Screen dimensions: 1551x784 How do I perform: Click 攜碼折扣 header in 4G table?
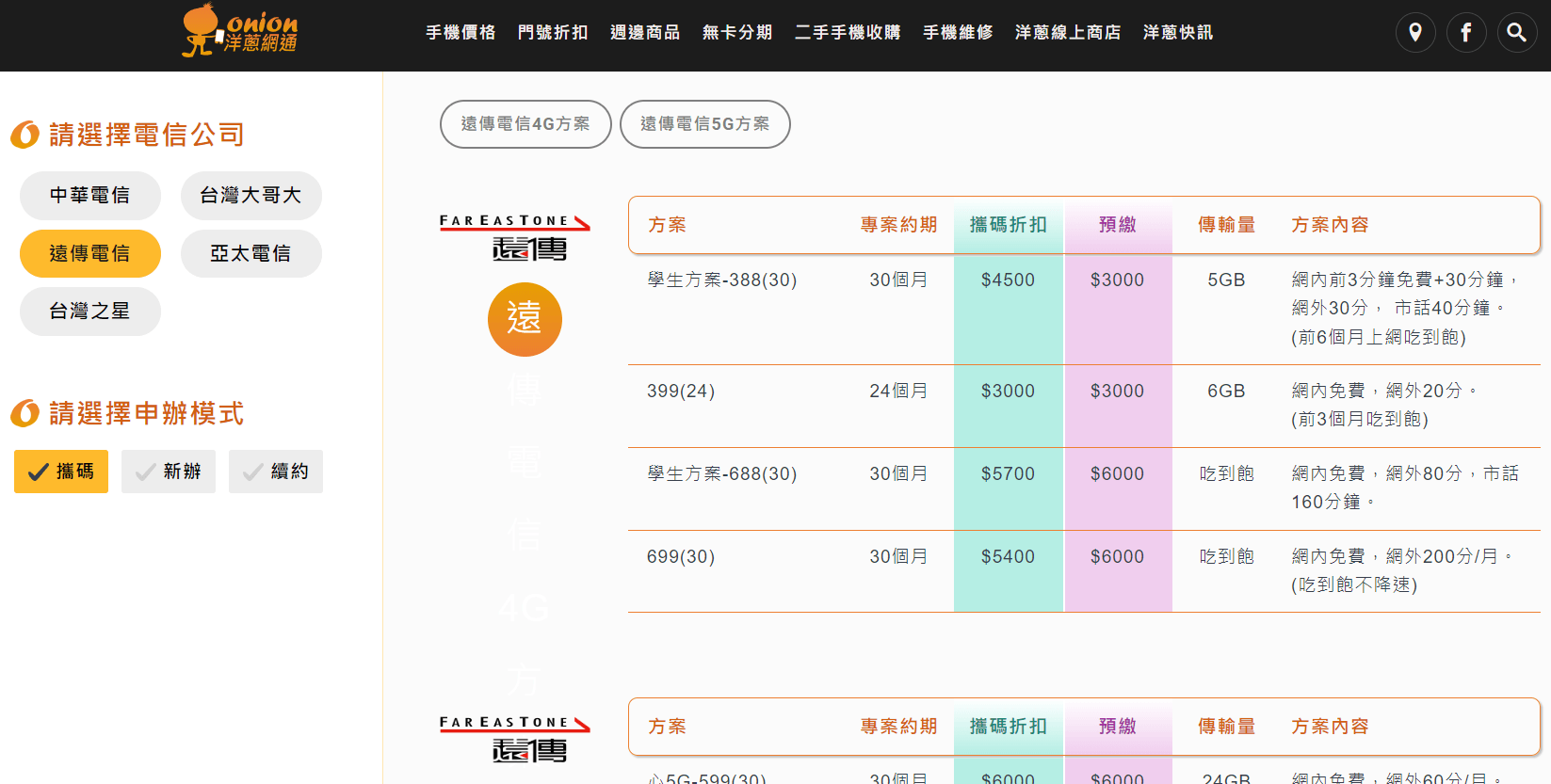point(1009,225)
